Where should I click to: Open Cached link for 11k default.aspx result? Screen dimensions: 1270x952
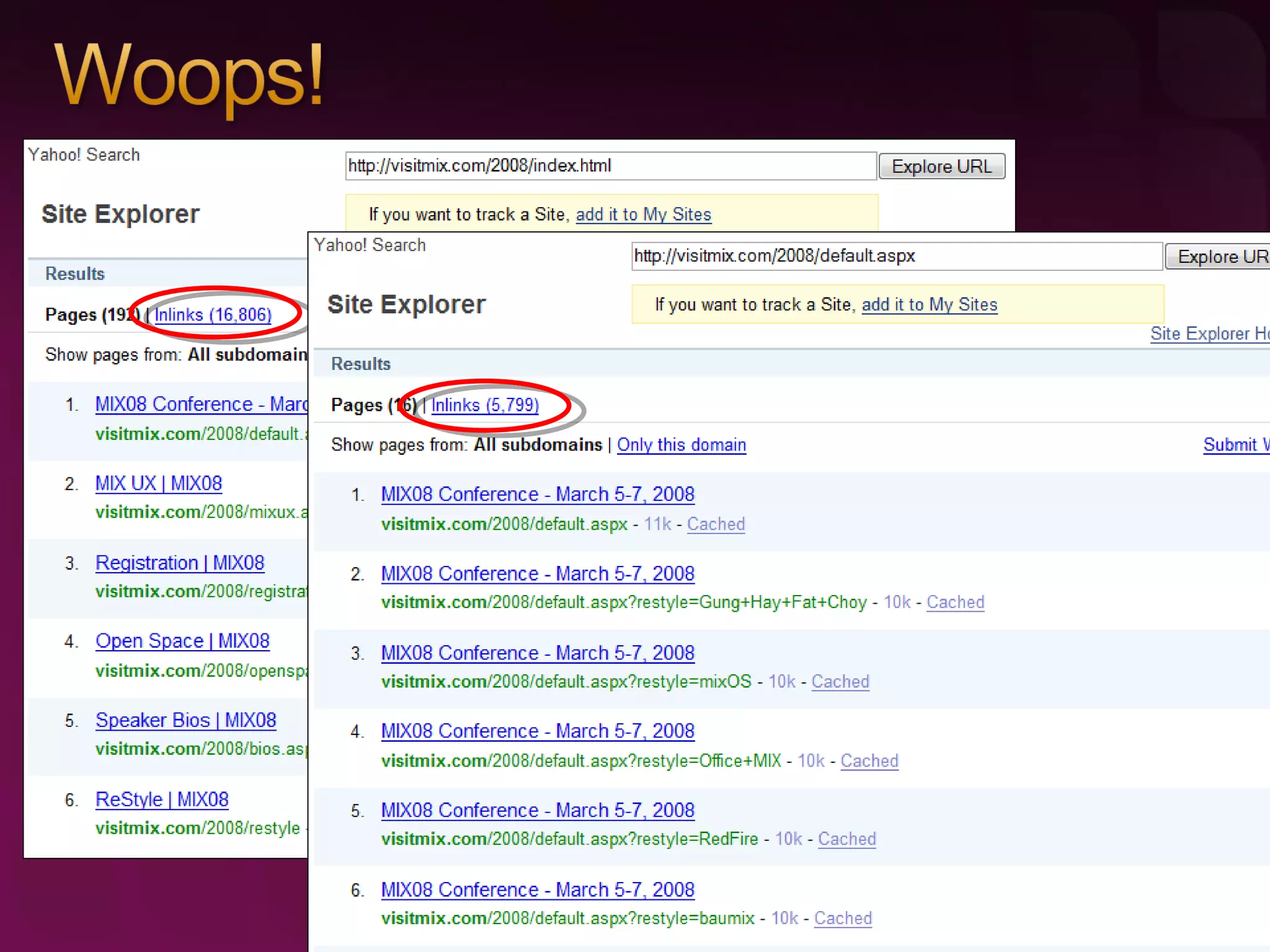point(715,524)
